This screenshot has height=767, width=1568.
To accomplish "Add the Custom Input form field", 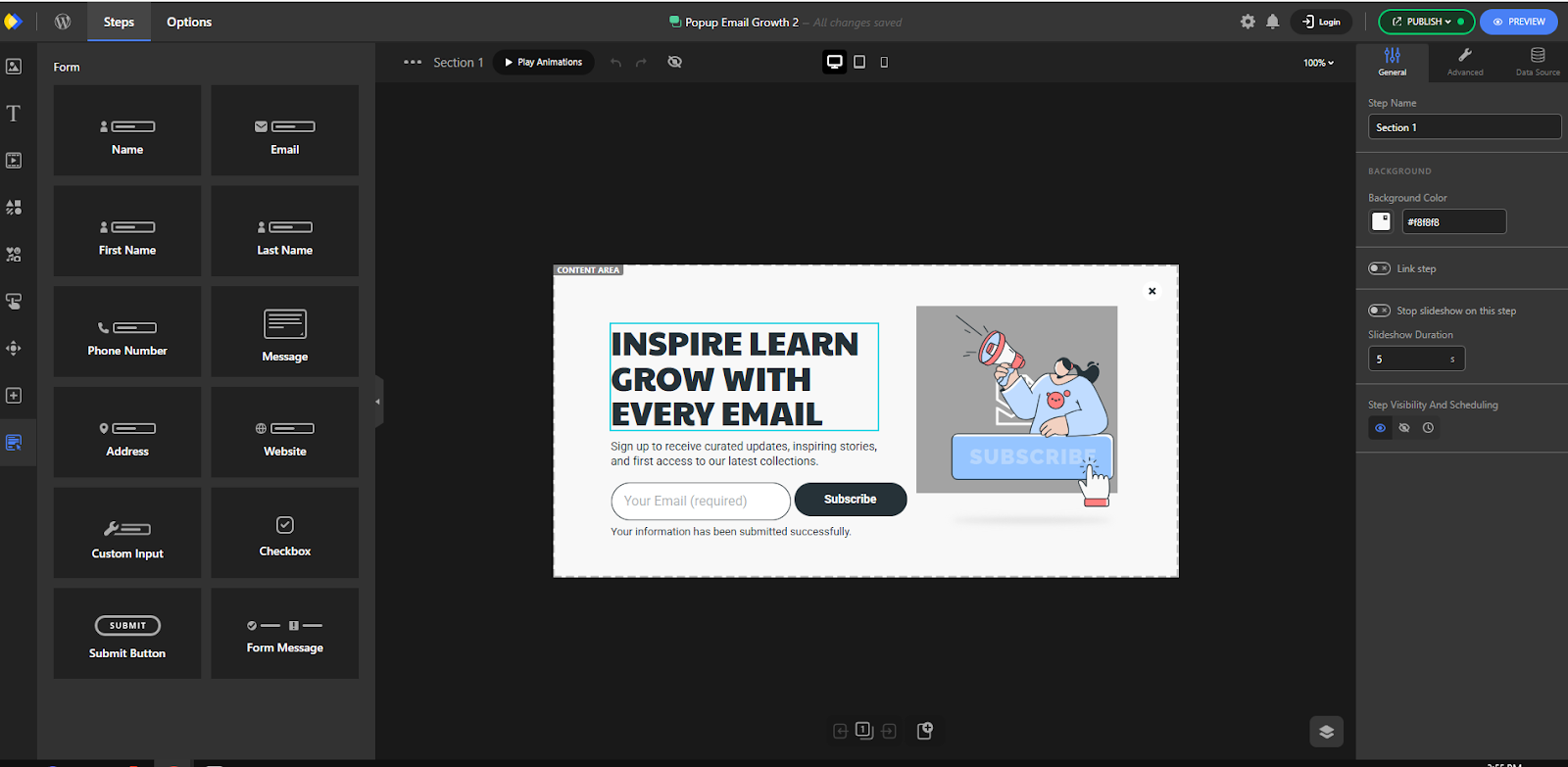I will click(127, 533).
